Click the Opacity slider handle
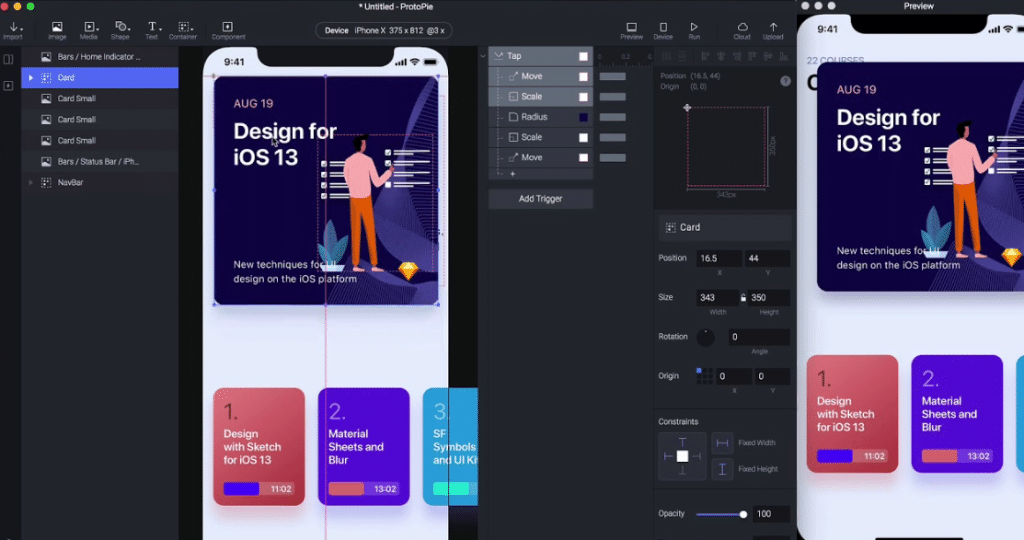The width and height of the screenshot is (1024, 540). point(743,515)
